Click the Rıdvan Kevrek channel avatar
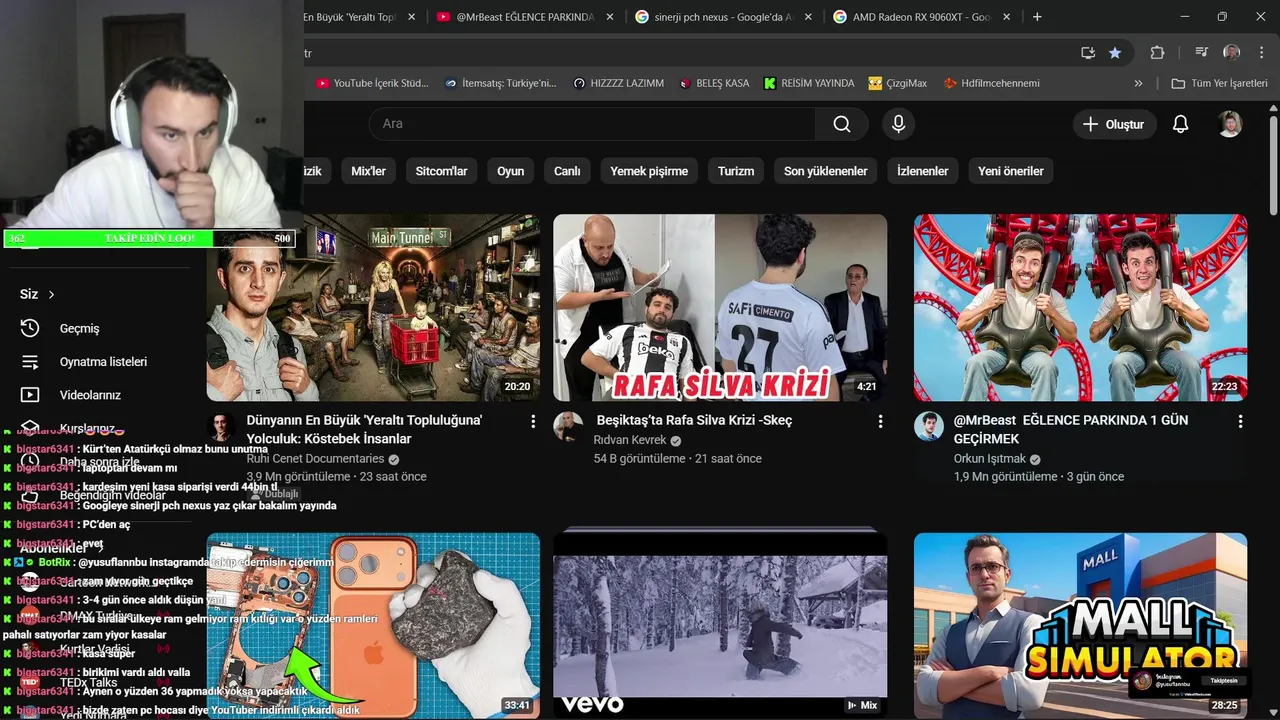The image size is (1280, 720). coord(569,426)
